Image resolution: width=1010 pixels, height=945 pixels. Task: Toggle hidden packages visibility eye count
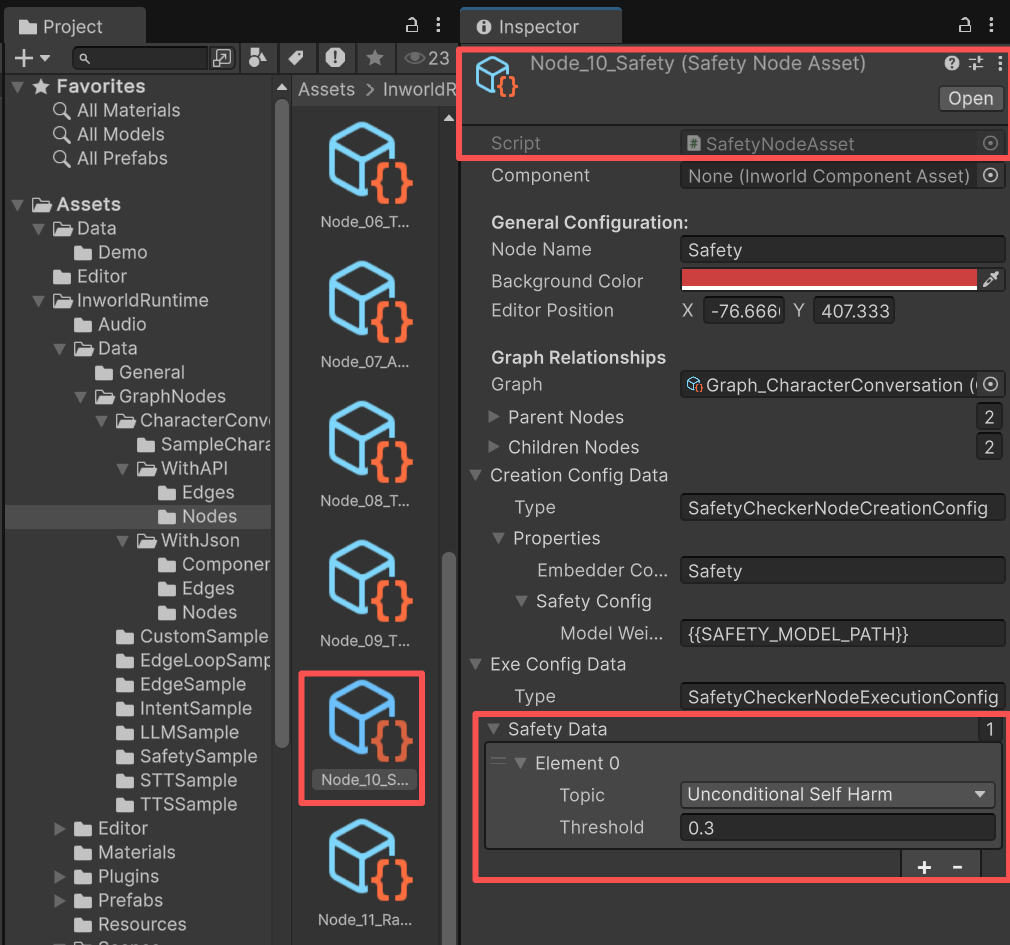pyautogui.click(x=426, y=58)
